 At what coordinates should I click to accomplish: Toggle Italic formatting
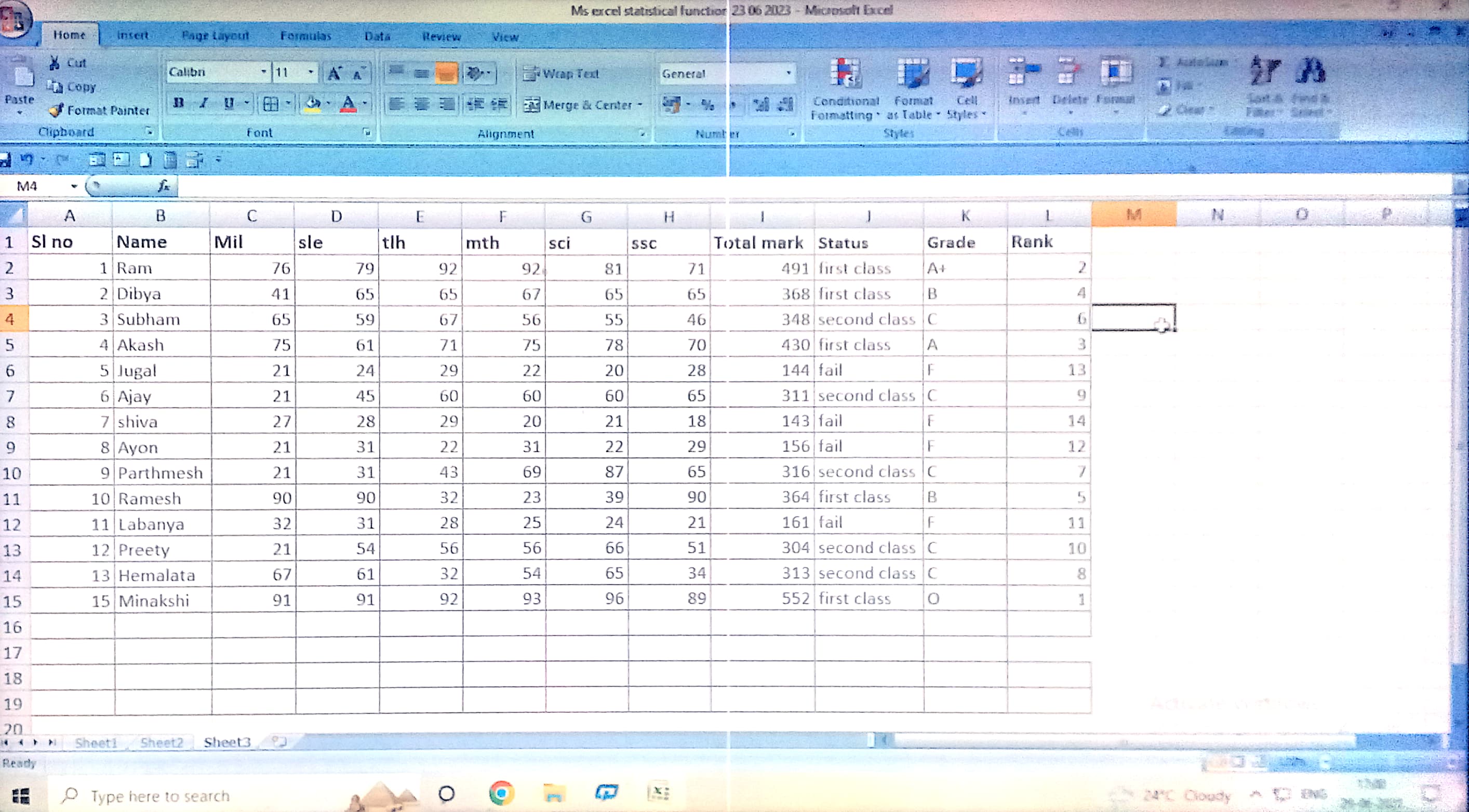[204, 103]
